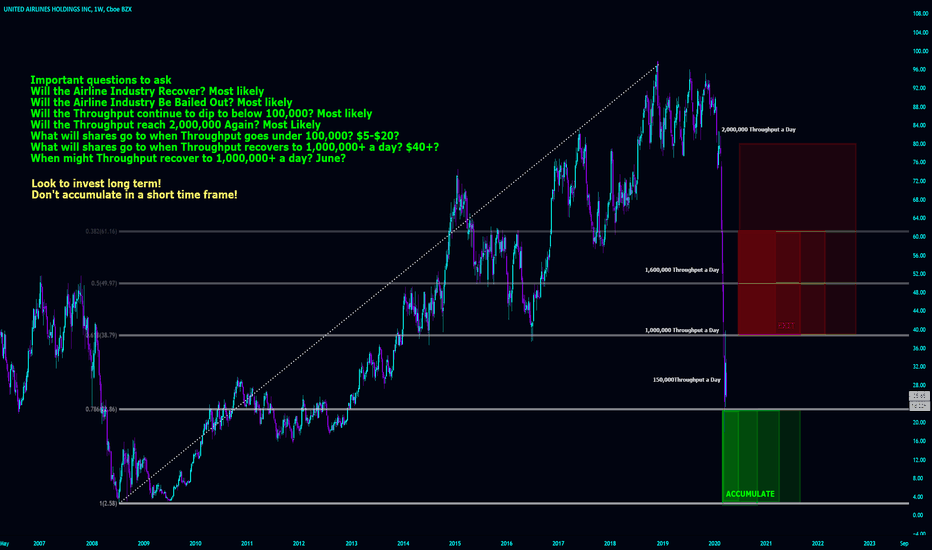This screenshot has width=932, height=550.
Task: Select the 100.00 price axis label
Action: pyautogui.click(x=920, y=51)
